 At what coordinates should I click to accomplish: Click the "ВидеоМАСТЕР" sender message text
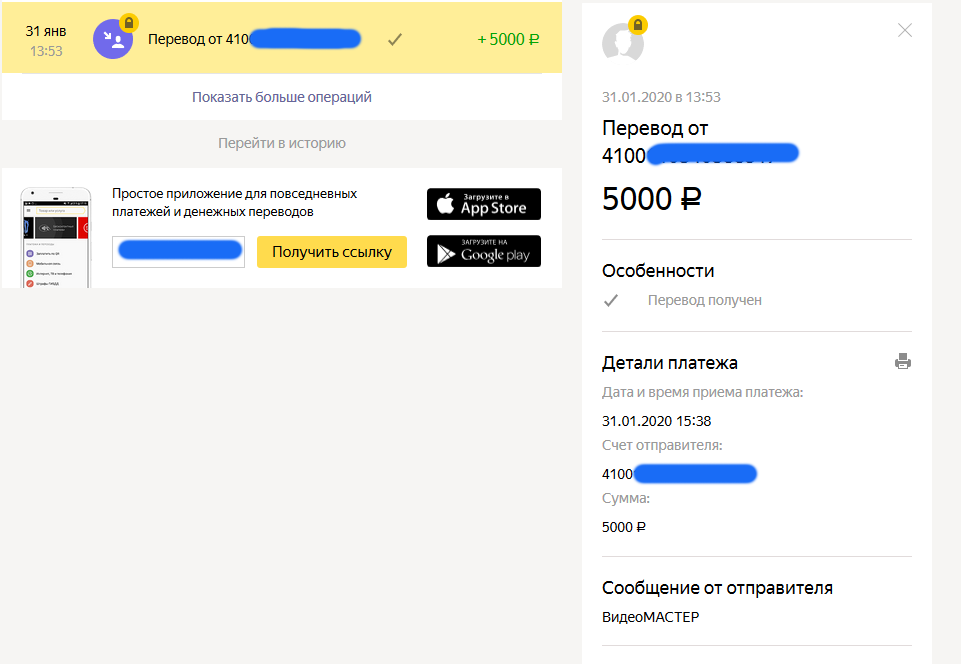coord(651,617)
